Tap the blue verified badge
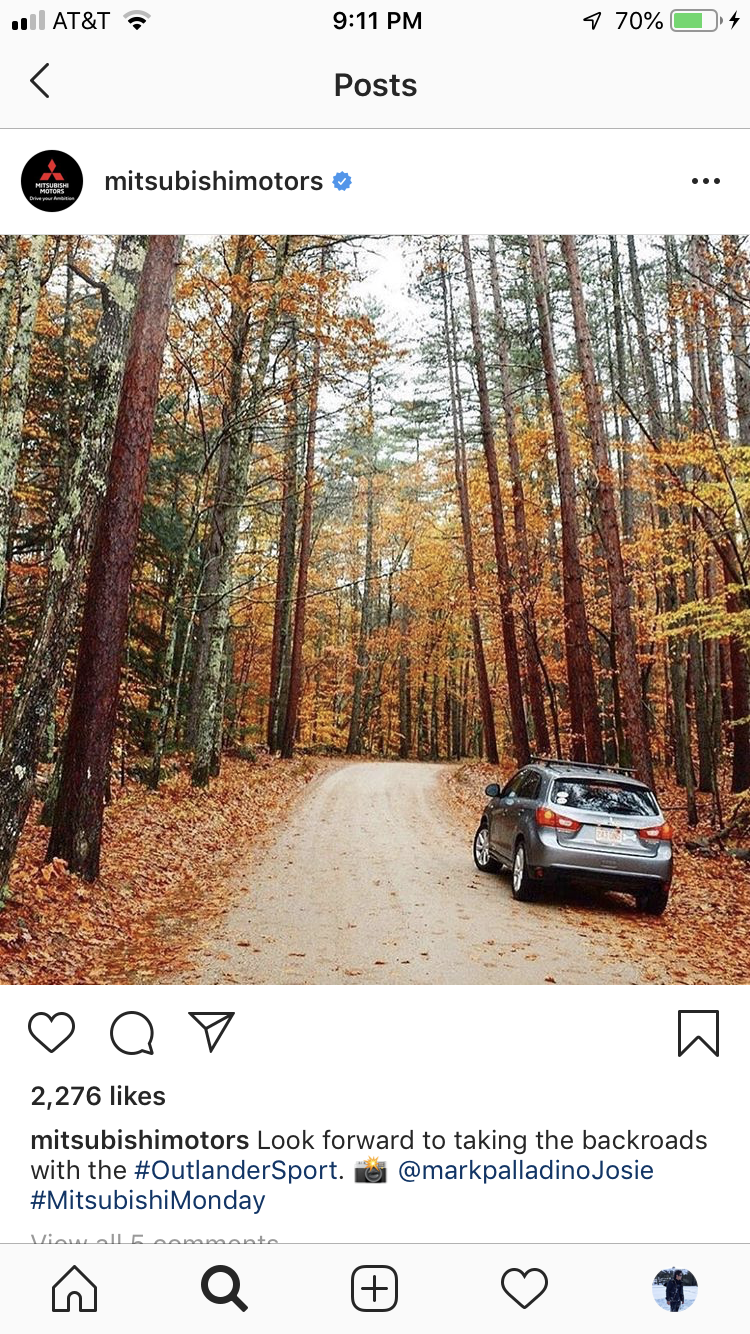Image resolution: width=750 pixels, height=1334 pixels. click(342, 181)
